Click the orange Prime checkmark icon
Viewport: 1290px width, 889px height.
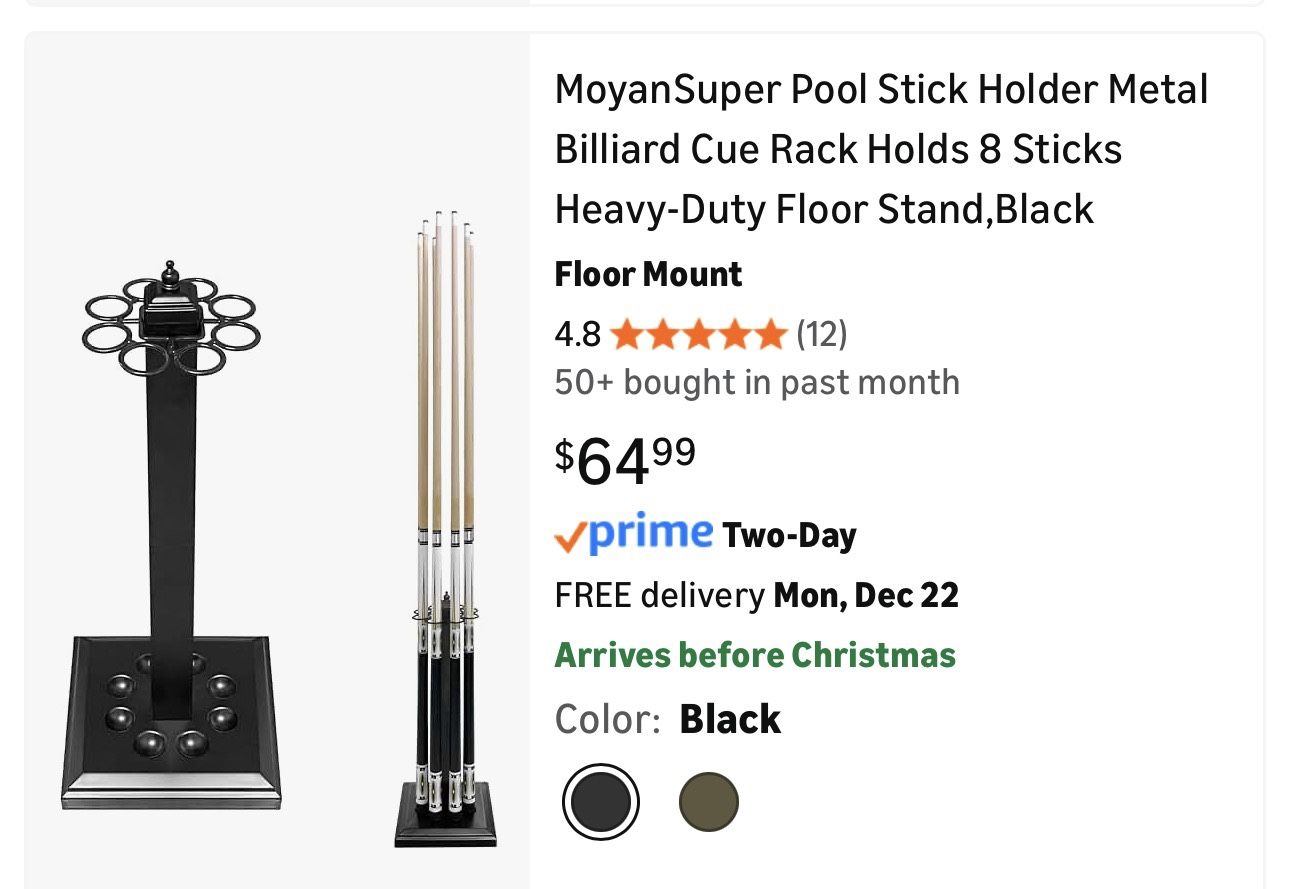(x=568, y=539)
